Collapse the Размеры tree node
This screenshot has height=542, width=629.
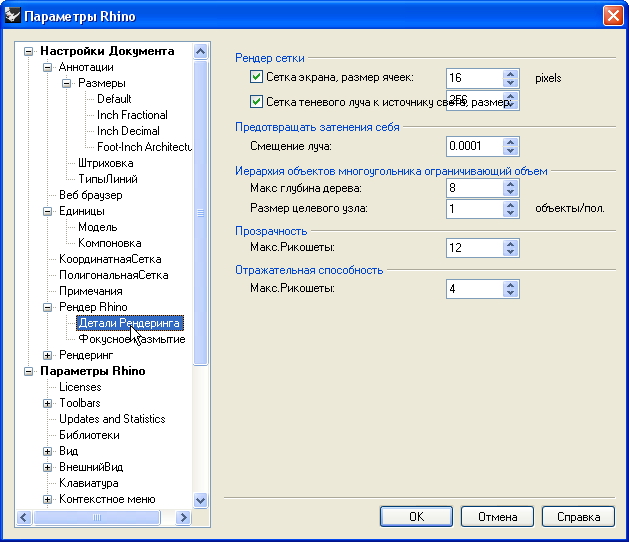pyautogui.click(x=66, y=83)
